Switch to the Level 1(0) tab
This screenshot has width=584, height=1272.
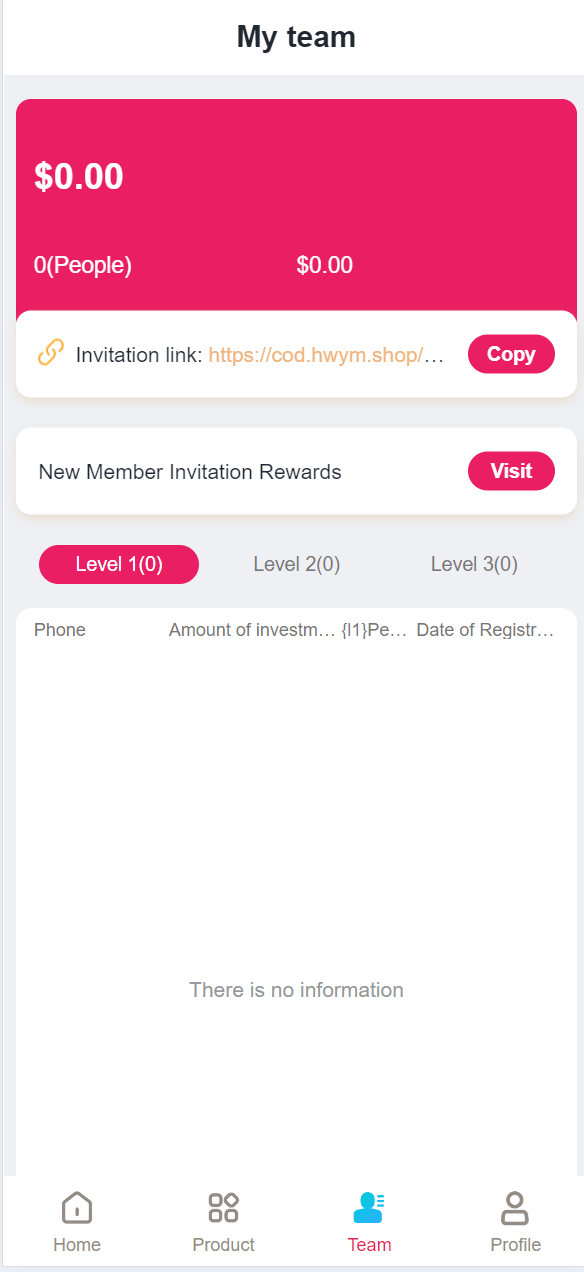click(x=119, y=564)
